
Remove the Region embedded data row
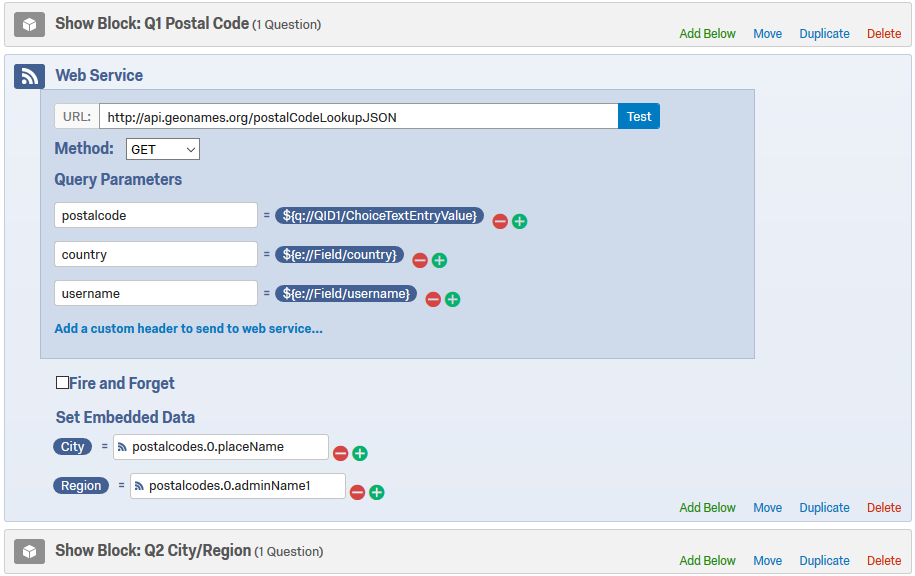358,493
